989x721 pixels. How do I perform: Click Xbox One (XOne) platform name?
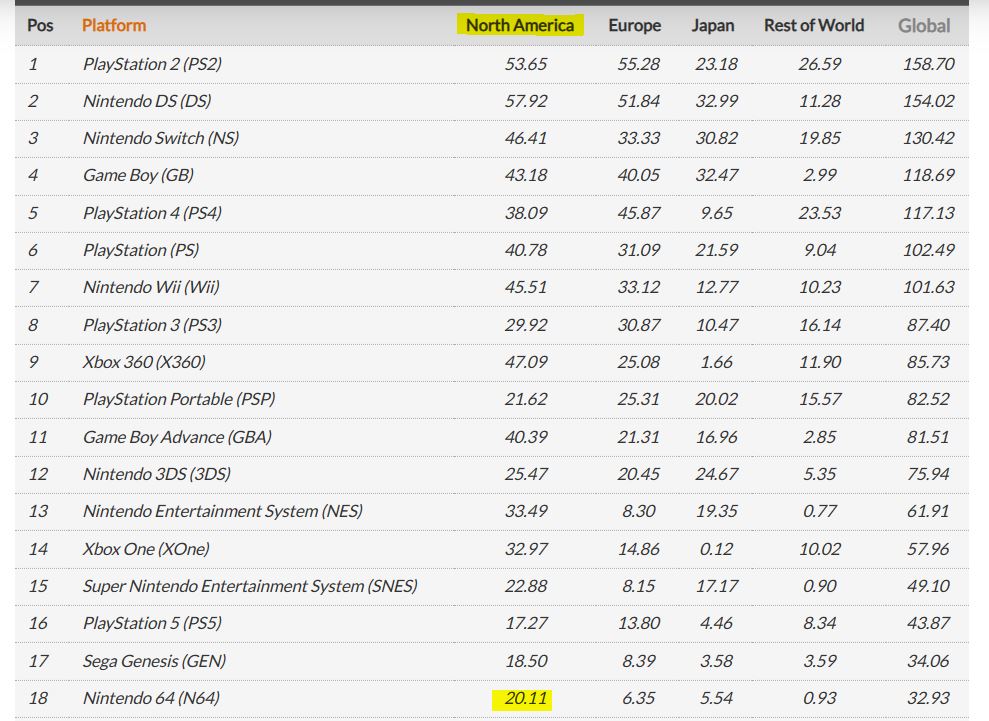pos(146,549)
